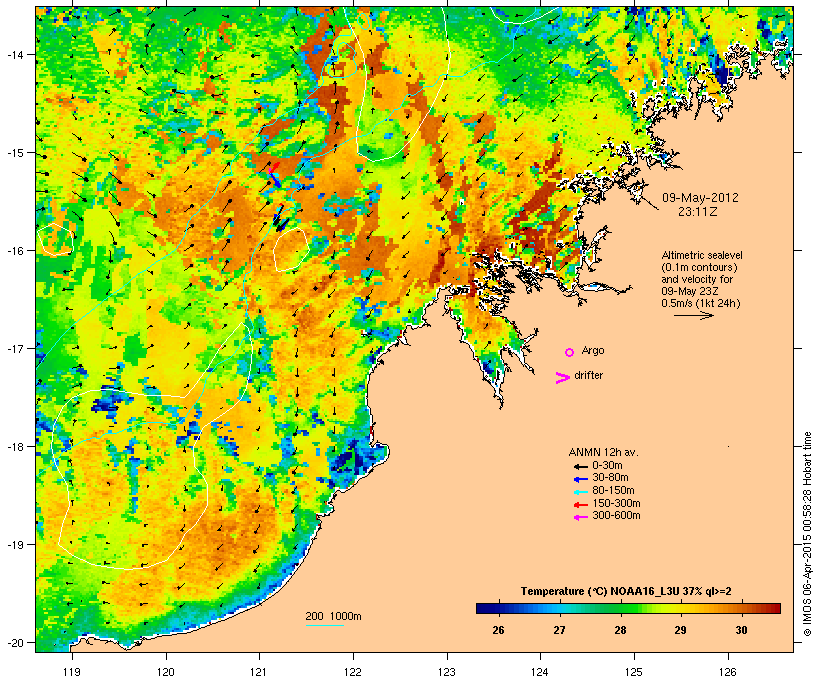
Task: Click the '(0.1m contours)' text
Action: click(699, 267)
